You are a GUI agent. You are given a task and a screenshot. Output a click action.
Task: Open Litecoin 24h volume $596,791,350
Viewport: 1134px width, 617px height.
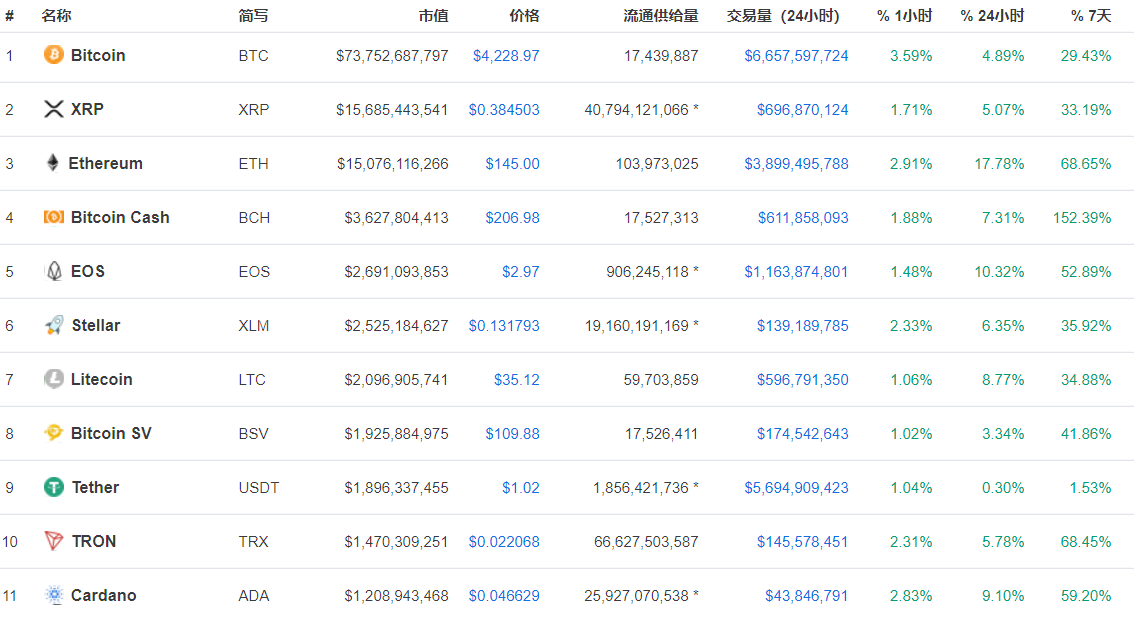(x=803, y=380)
